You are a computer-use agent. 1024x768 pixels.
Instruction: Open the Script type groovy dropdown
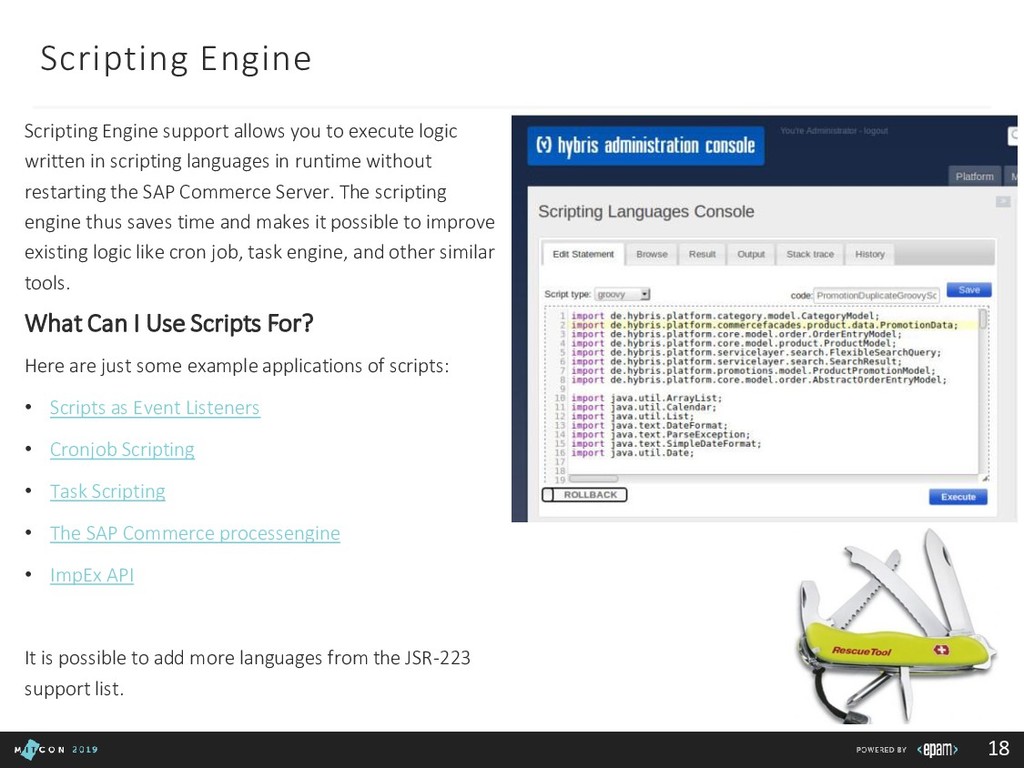pos(622,295)
